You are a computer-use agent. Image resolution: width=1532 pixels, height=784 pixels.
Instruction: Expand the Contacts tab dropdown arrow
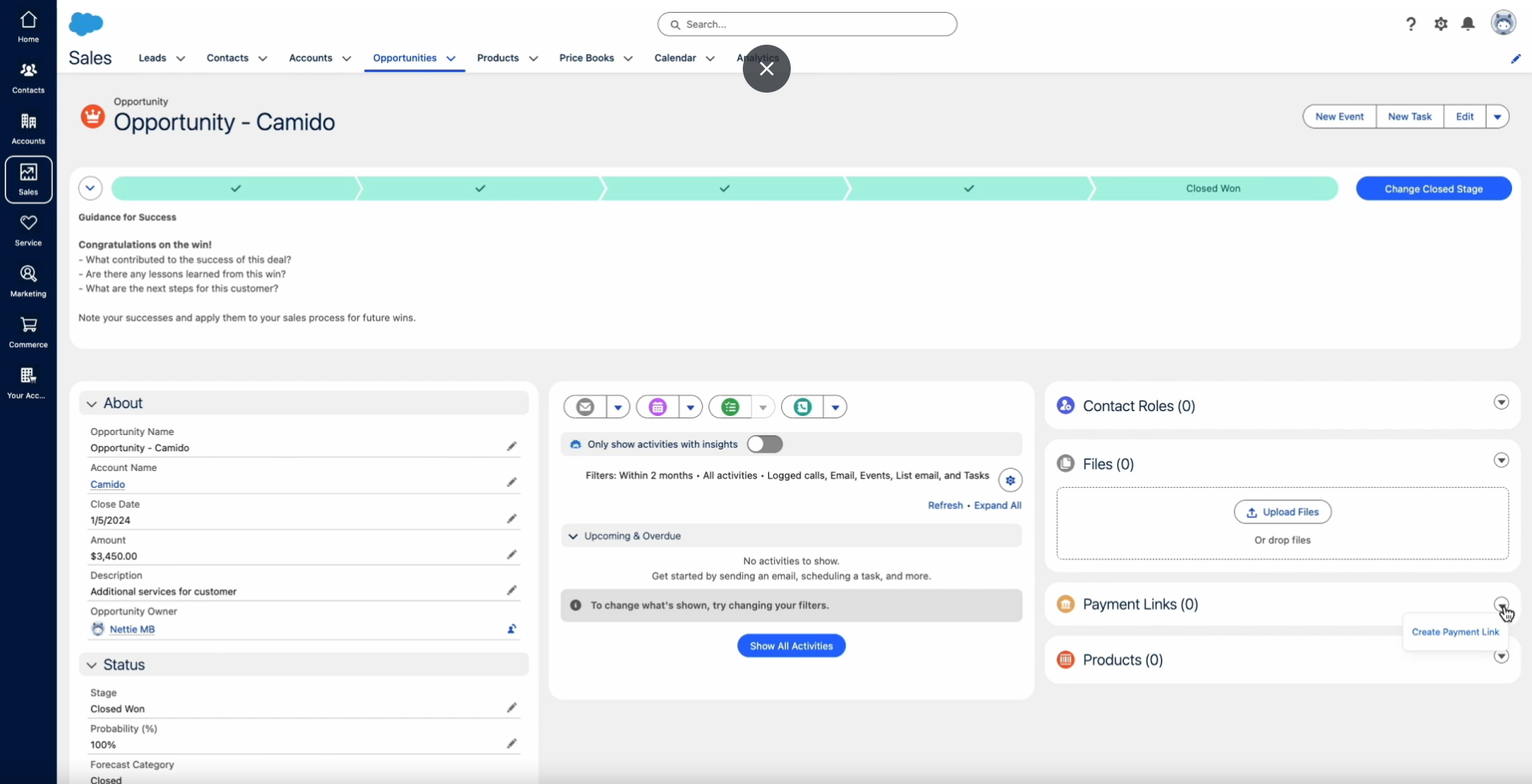click(263, 58)
